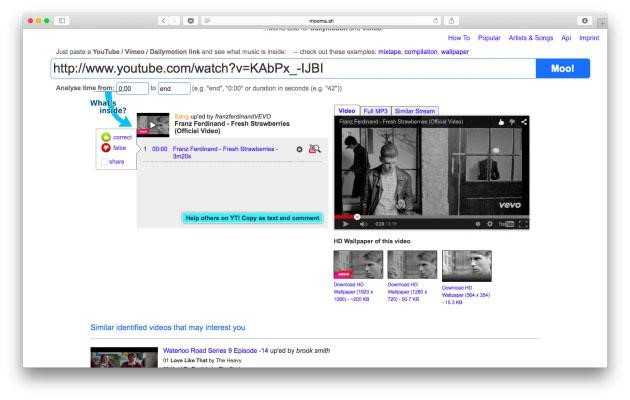
Task: Go back with Safari back arrow
Action: 163,20
